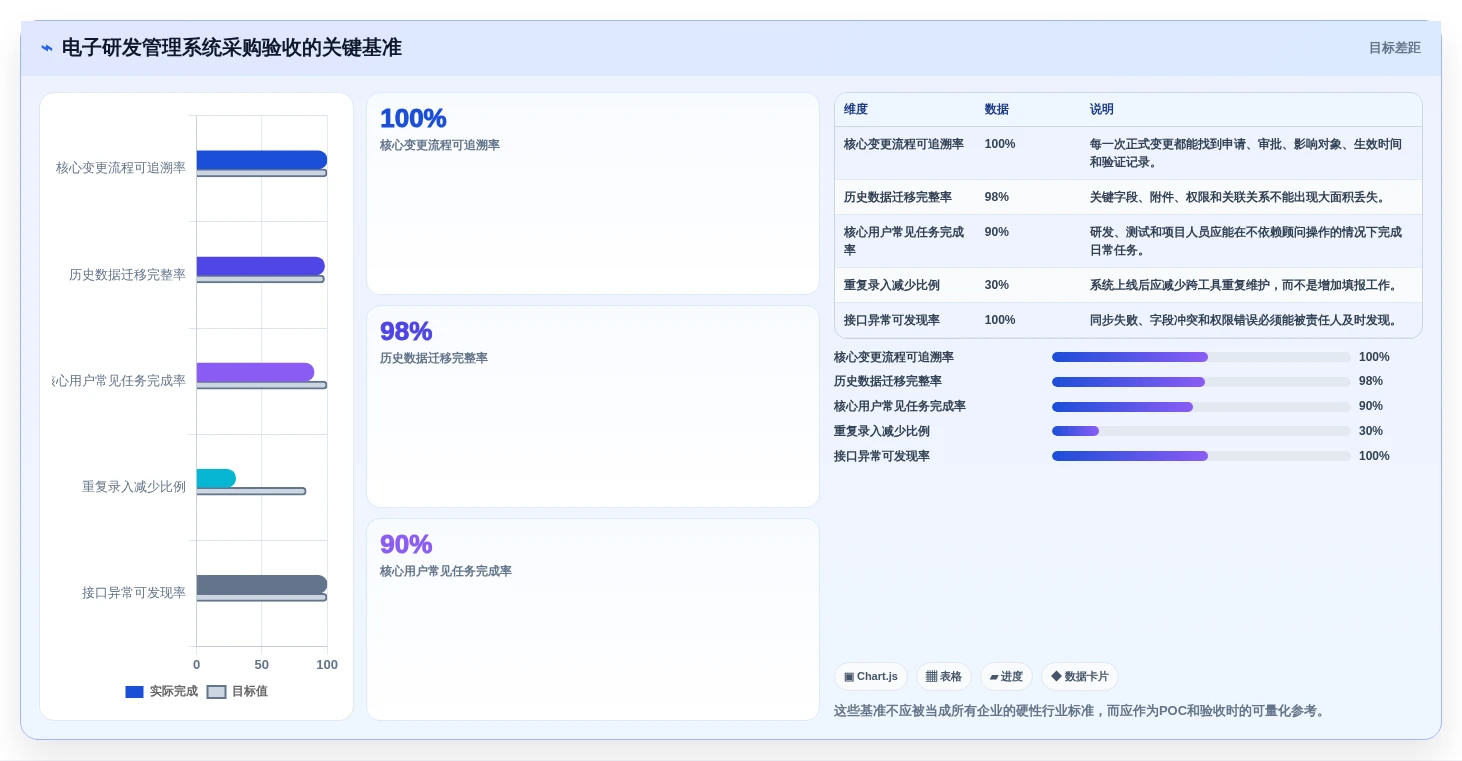Click table cell 核心用户常见任务完成率
Image resolution: width=1462 pixels, height=761 pixels.
pyautogui.click(x=904, y=241)
